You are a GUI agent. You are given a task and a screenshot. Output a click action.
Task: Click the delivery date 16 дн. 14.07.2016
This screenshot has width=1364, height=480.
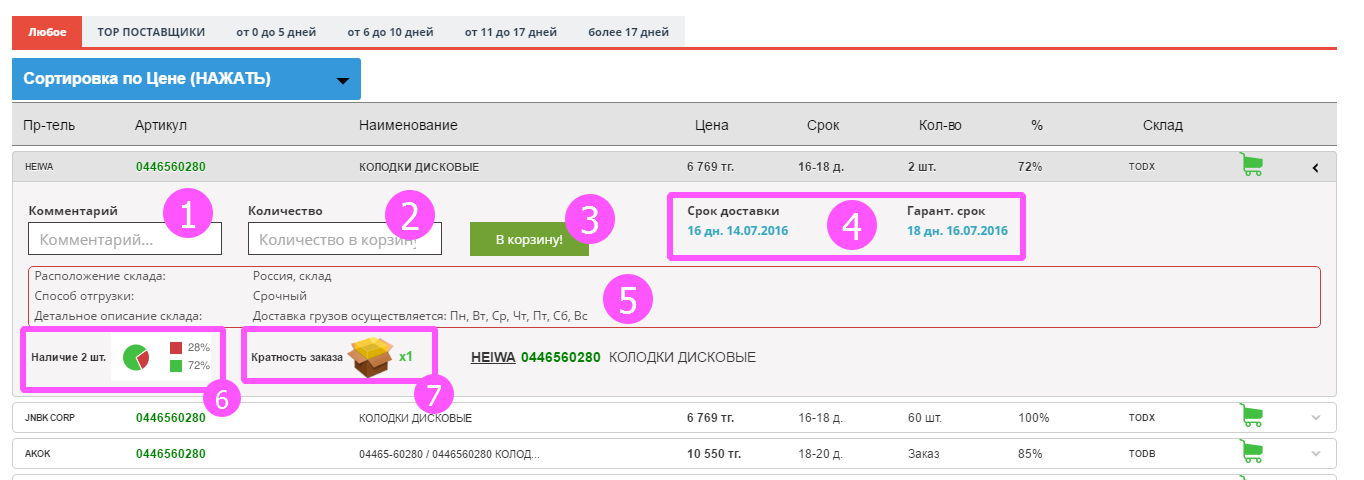pyautogui.click(x=738, y=231)
